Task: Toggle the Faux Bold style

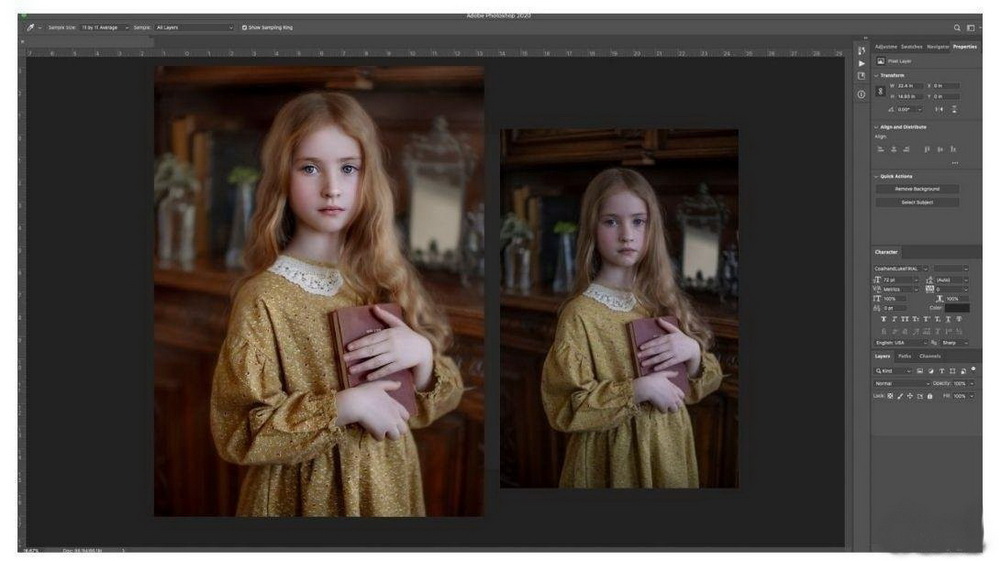Action: (884, 319)
